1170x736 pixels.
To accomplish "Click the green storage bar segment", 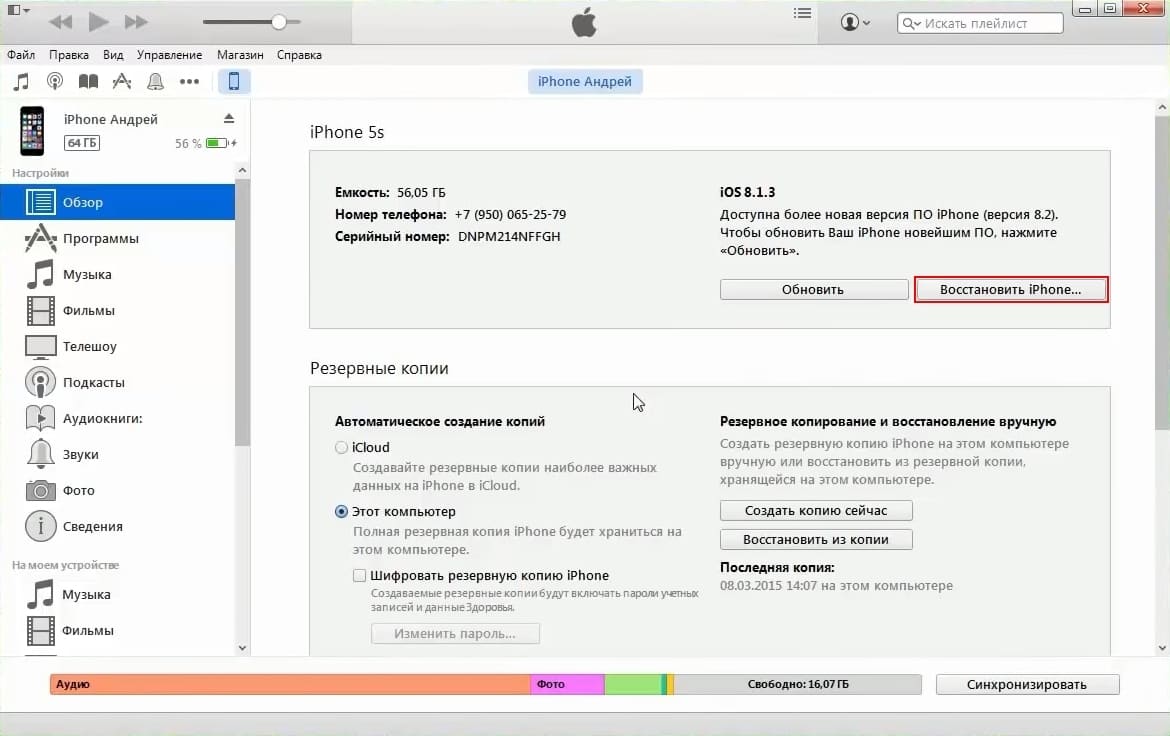I will tap(633, 684).
